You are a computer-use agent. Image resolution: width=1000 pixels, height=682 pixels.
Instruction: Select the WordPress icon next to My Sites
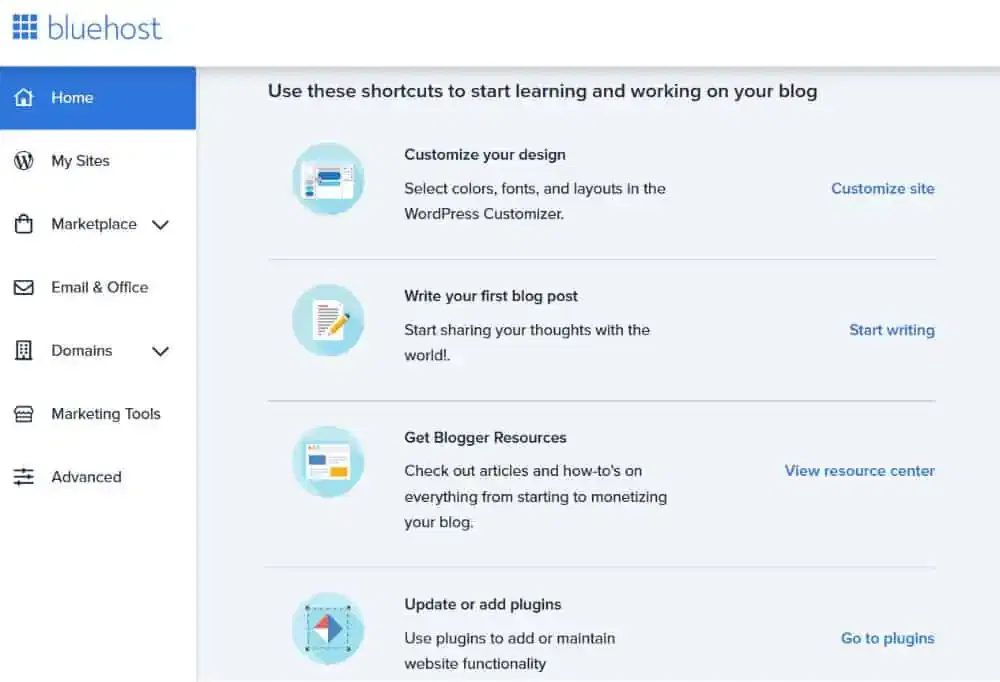(x=24, y=160)
